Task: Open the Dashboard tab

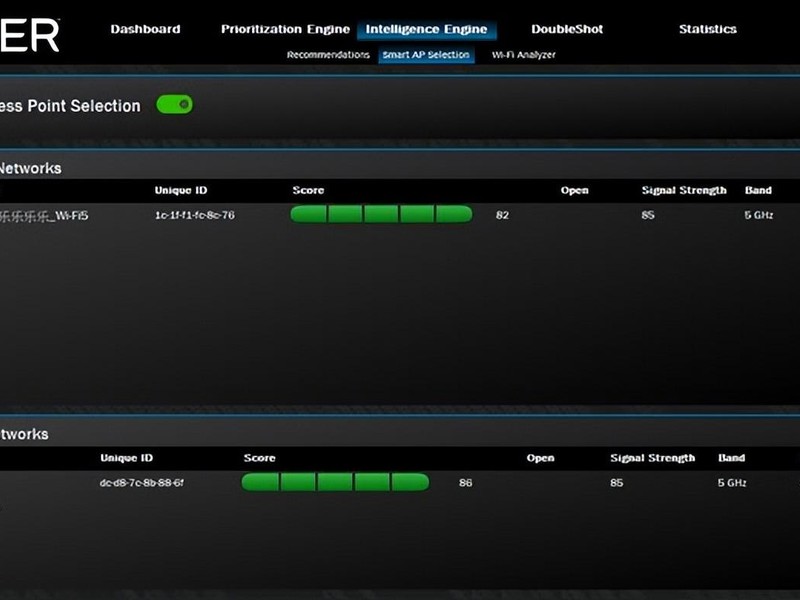Action: tap(145, 29)
